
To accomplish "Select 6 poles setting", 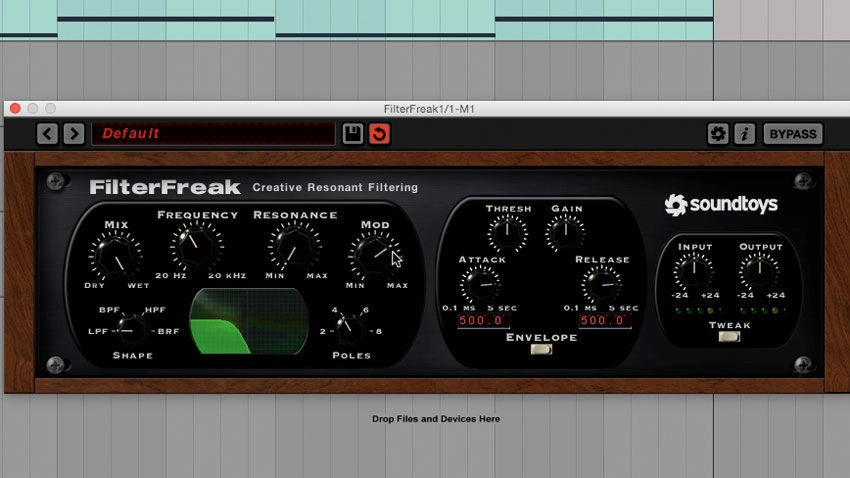I will click(x=366, y=310).
